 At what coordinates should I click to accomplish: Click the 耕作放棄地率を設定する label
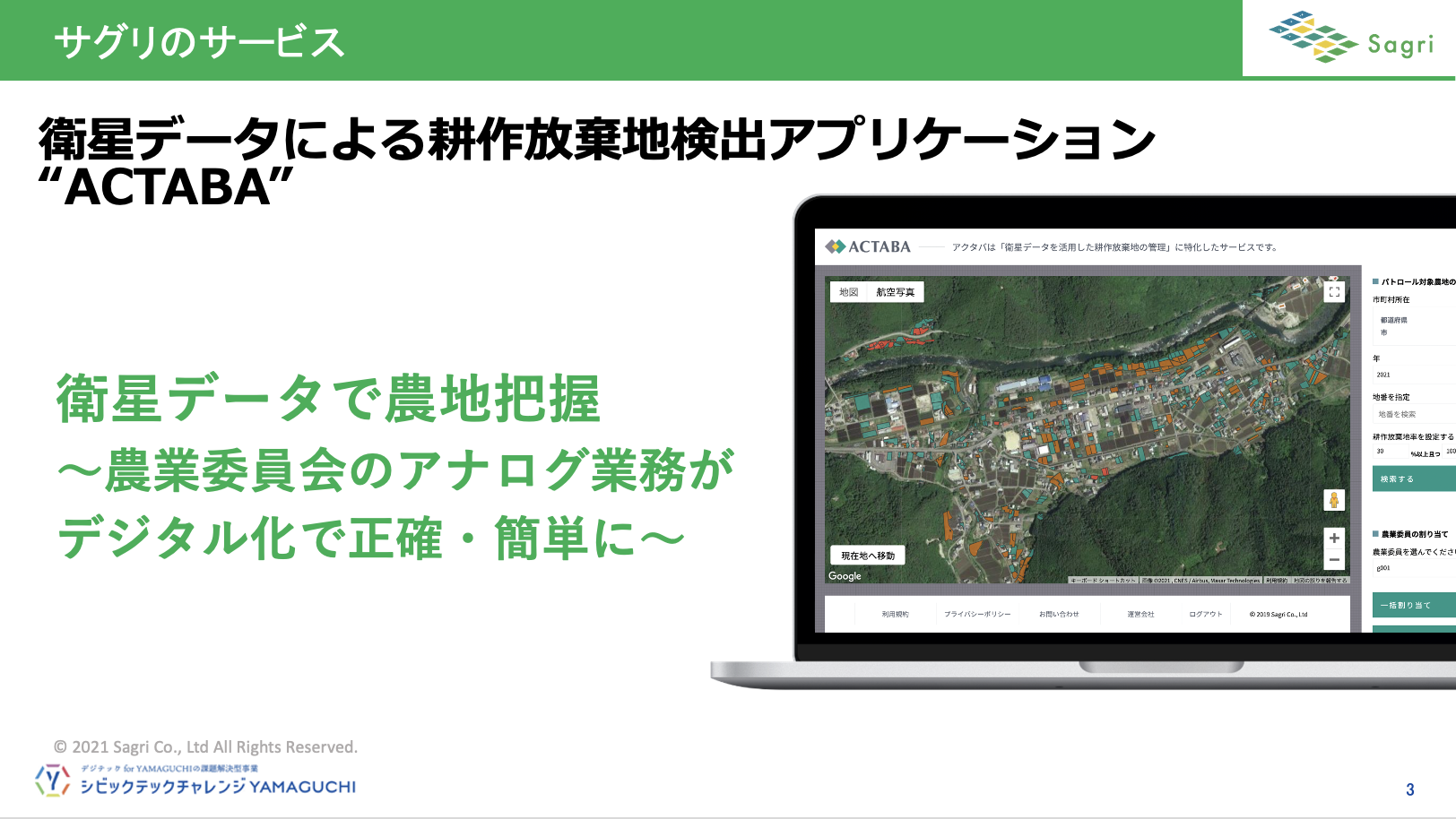[x=1414, y=437]
